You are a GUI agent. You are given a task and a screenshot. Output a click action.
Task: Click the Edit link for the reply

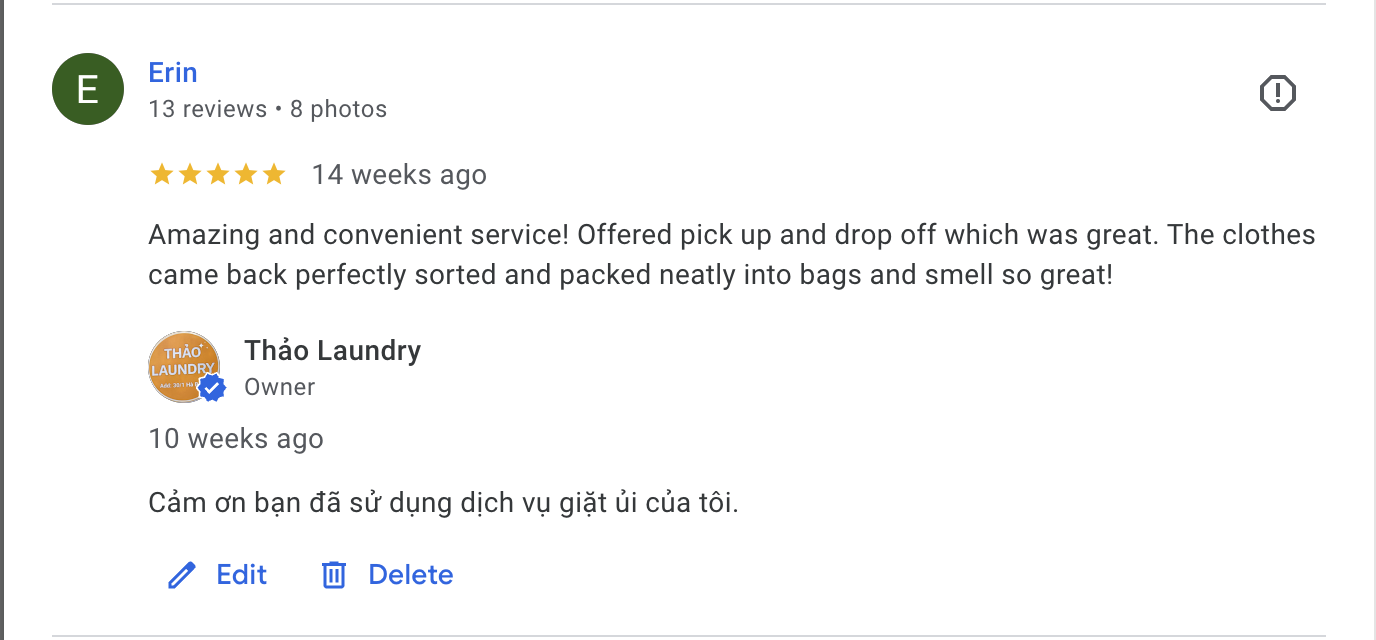point(240,574)
